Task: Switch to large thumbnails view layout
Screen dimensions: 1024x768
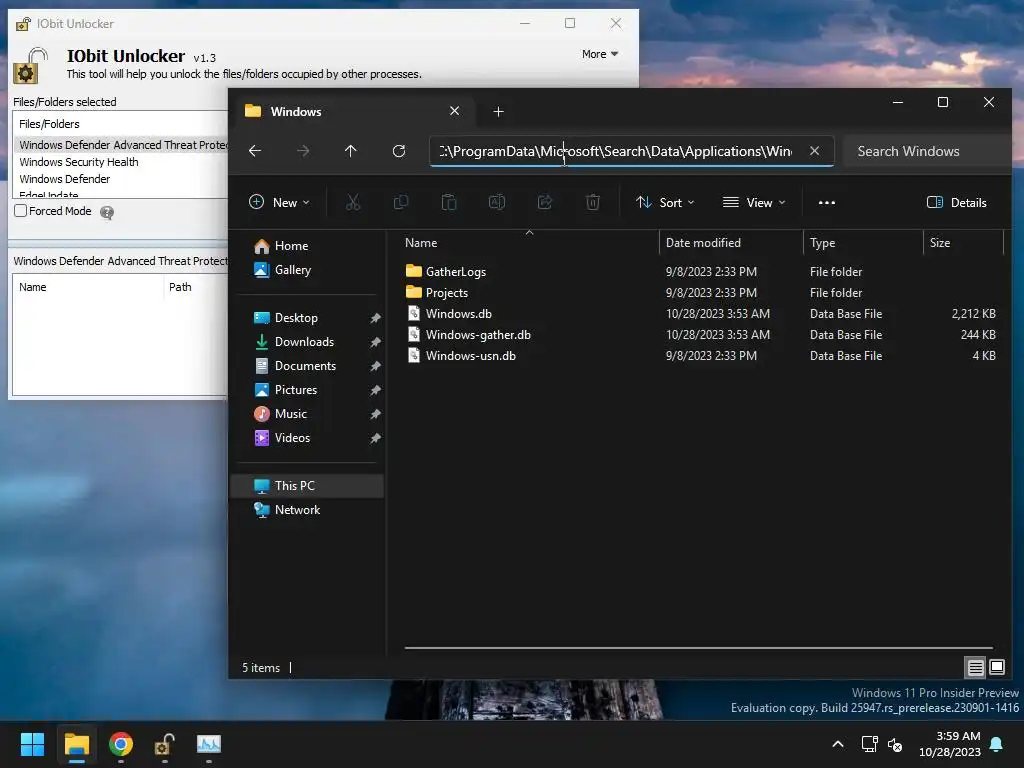Action: point(997,667)
